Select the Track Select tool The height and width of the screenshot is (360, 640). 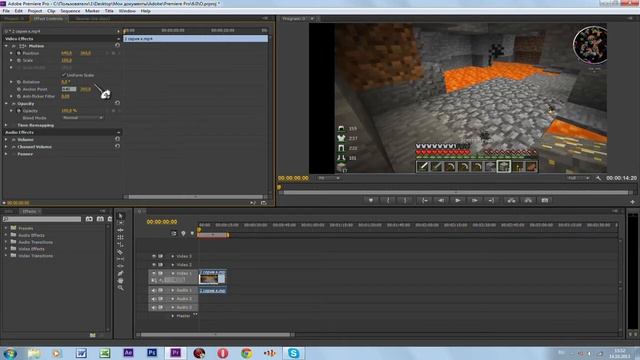120,223
